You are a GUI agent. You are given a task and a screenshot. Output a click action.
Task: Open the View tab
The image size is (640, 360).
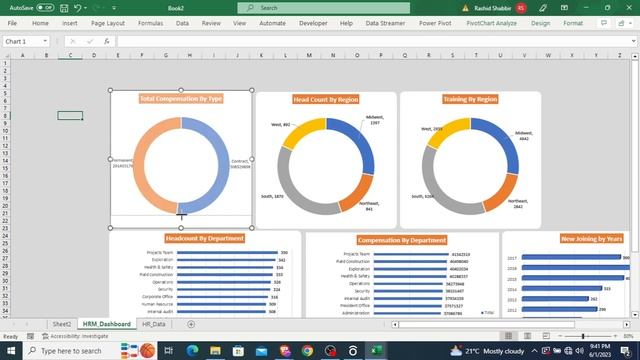240,23
